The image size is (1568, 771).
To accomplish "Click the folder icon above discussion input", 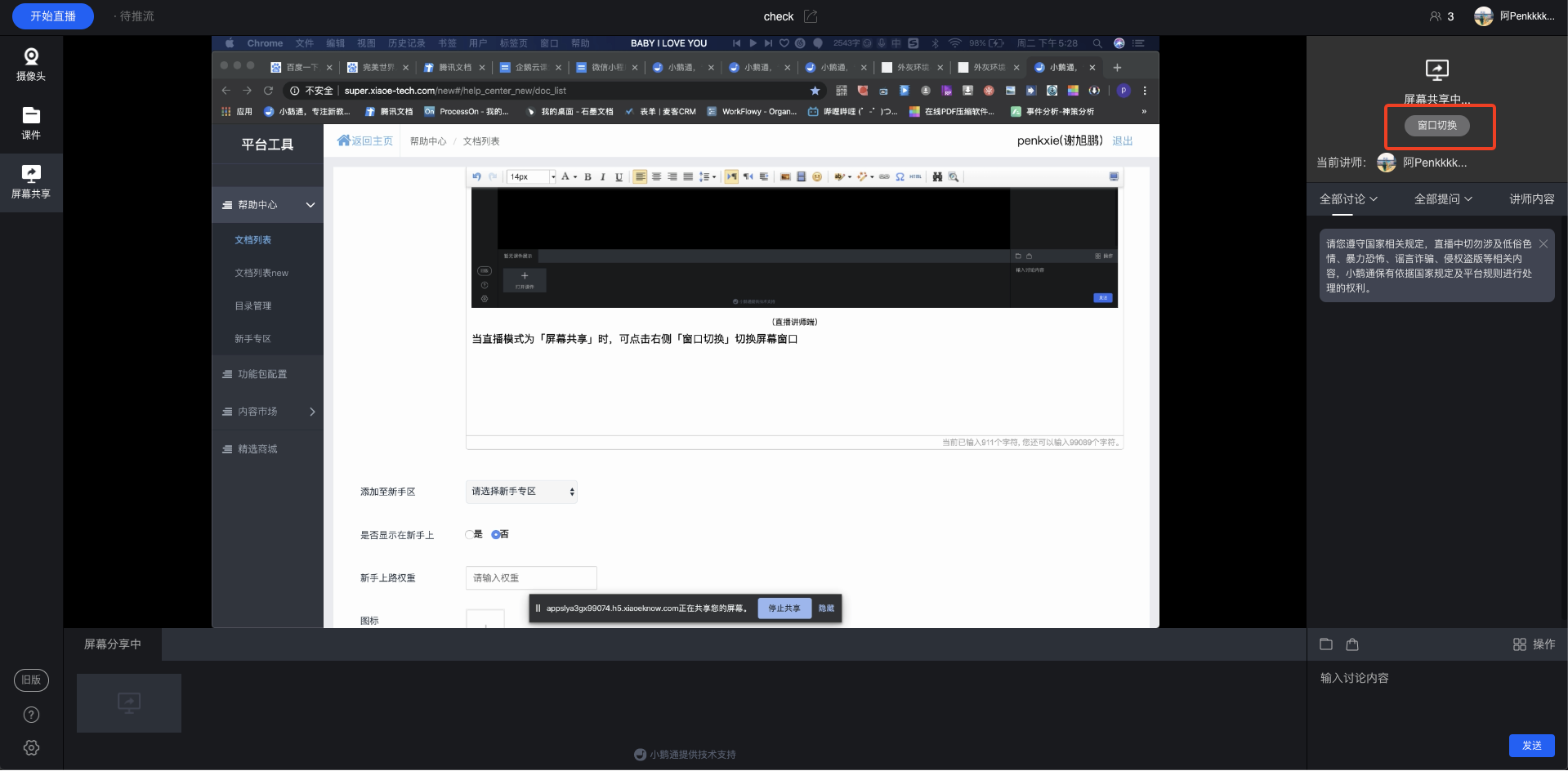I will (1326, 644).
